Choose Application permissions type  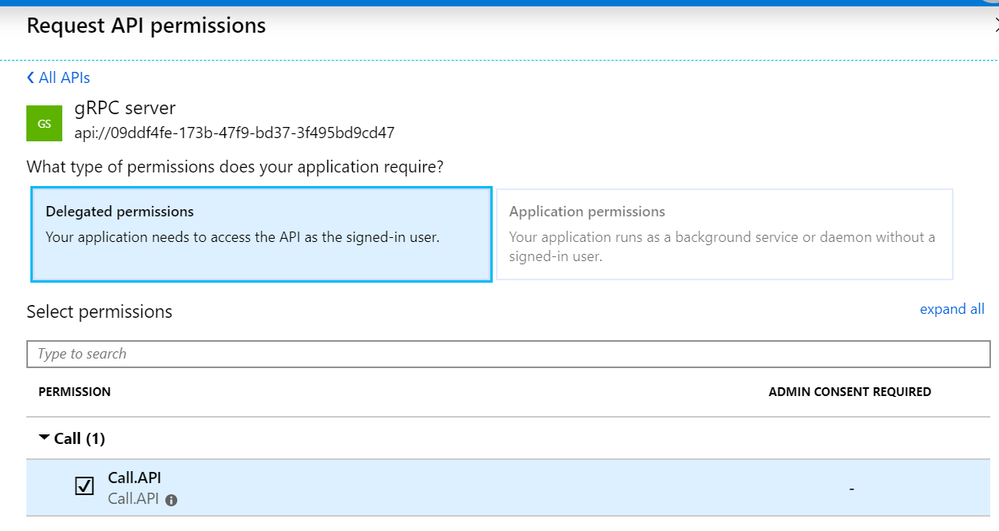click(x=724, y=234)
